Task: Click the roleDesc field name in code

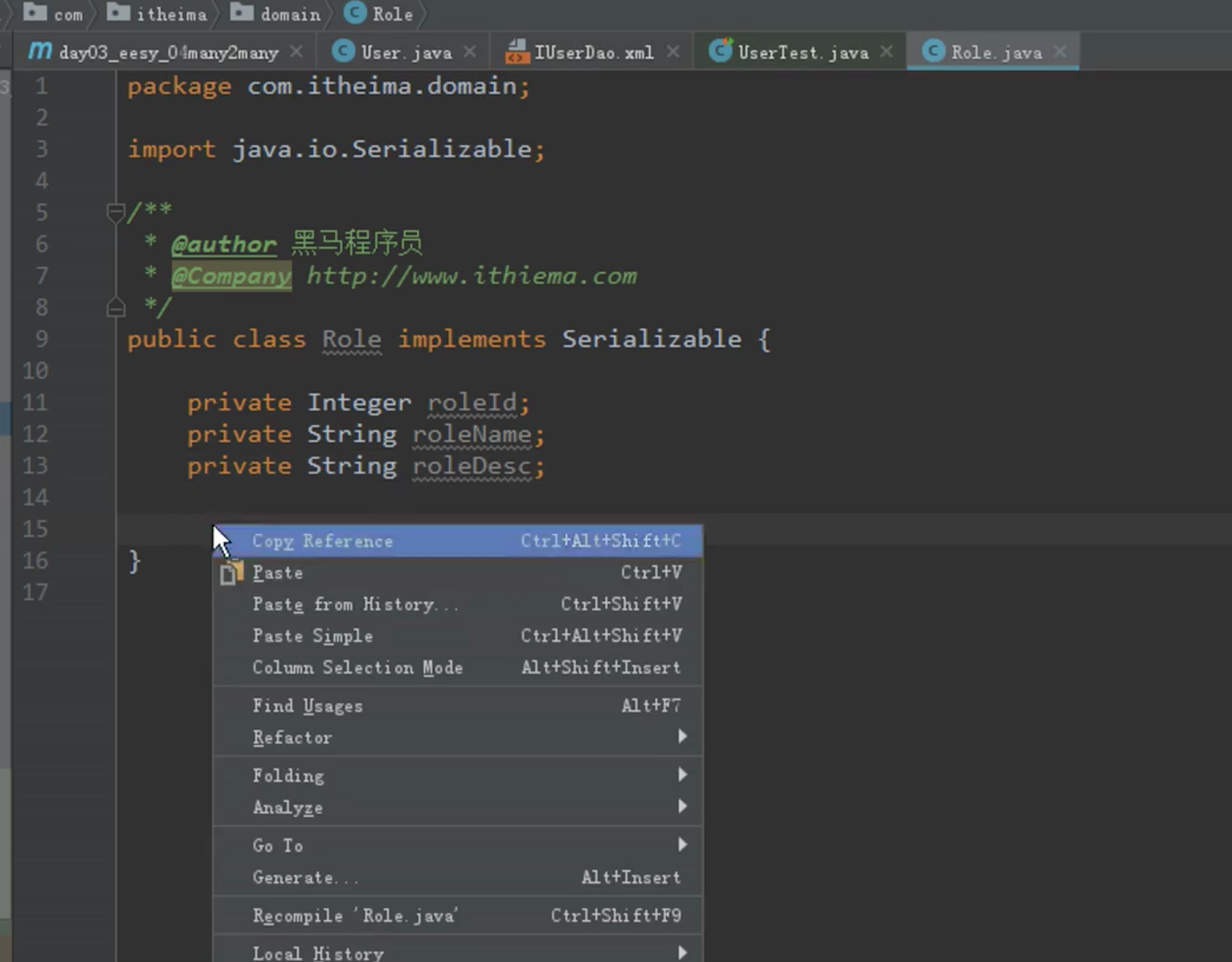Action: [x=471, y=466]
